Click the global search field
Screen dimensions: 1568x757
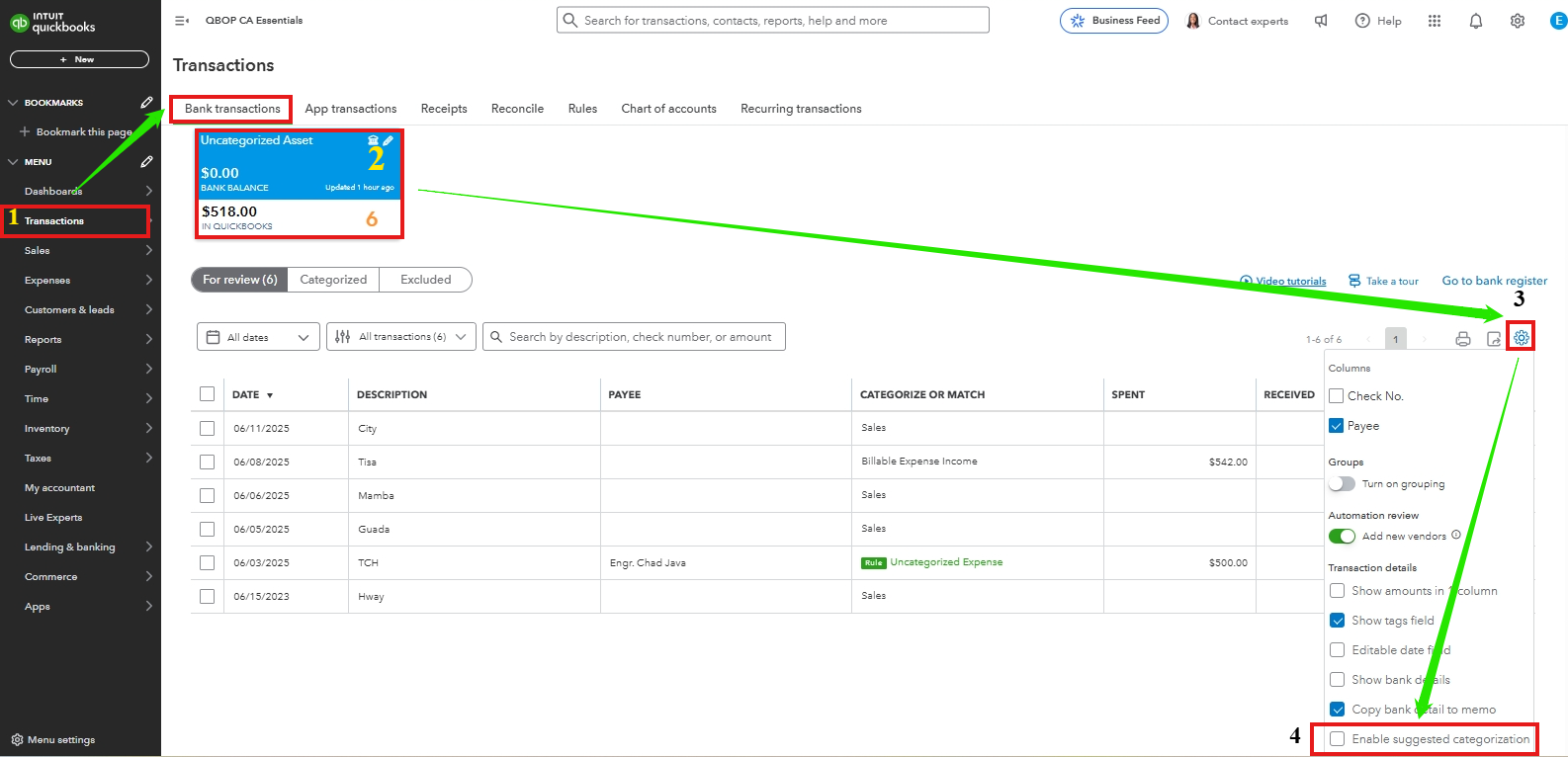[x=773, y=20]
